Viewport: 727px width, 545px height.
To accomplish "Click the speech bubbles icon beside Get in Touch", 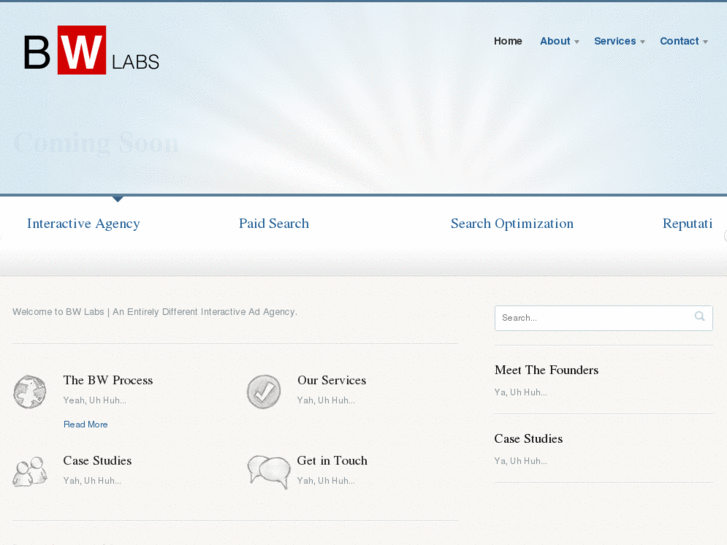I will pos(269,472).
